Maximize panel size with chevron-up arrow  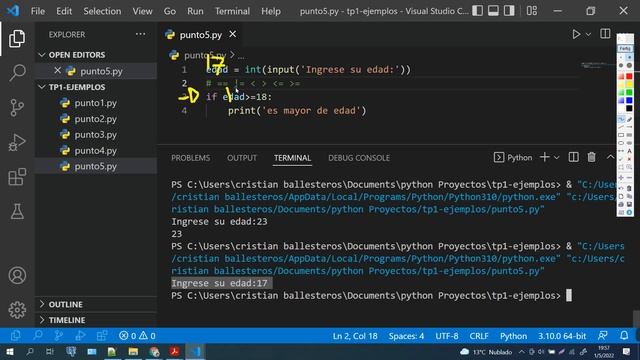tap(610, 157)
